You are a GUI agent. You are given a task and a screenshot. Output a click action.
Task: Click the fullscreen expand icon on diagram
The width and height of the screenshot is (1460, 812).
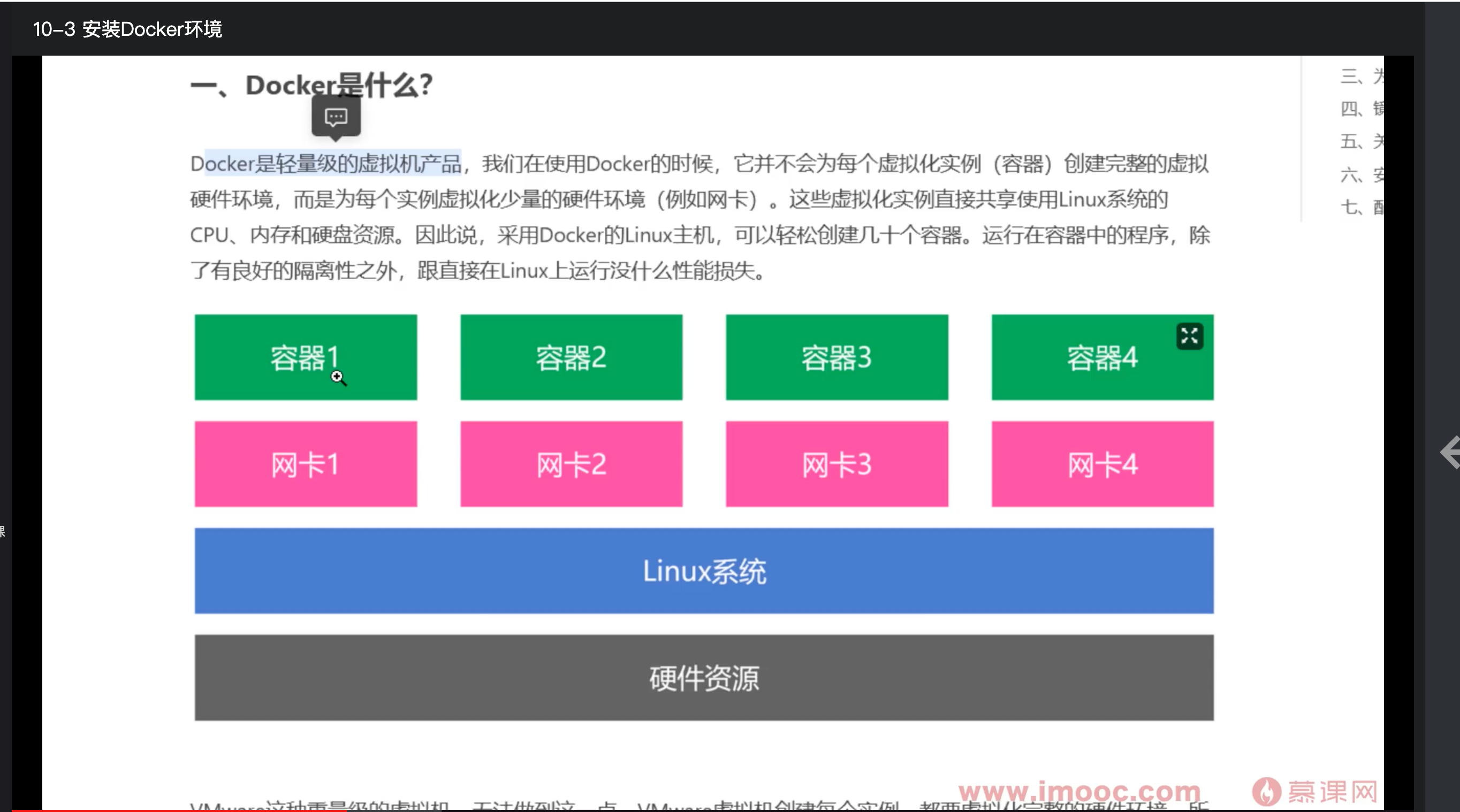[x=1189, y=336]
